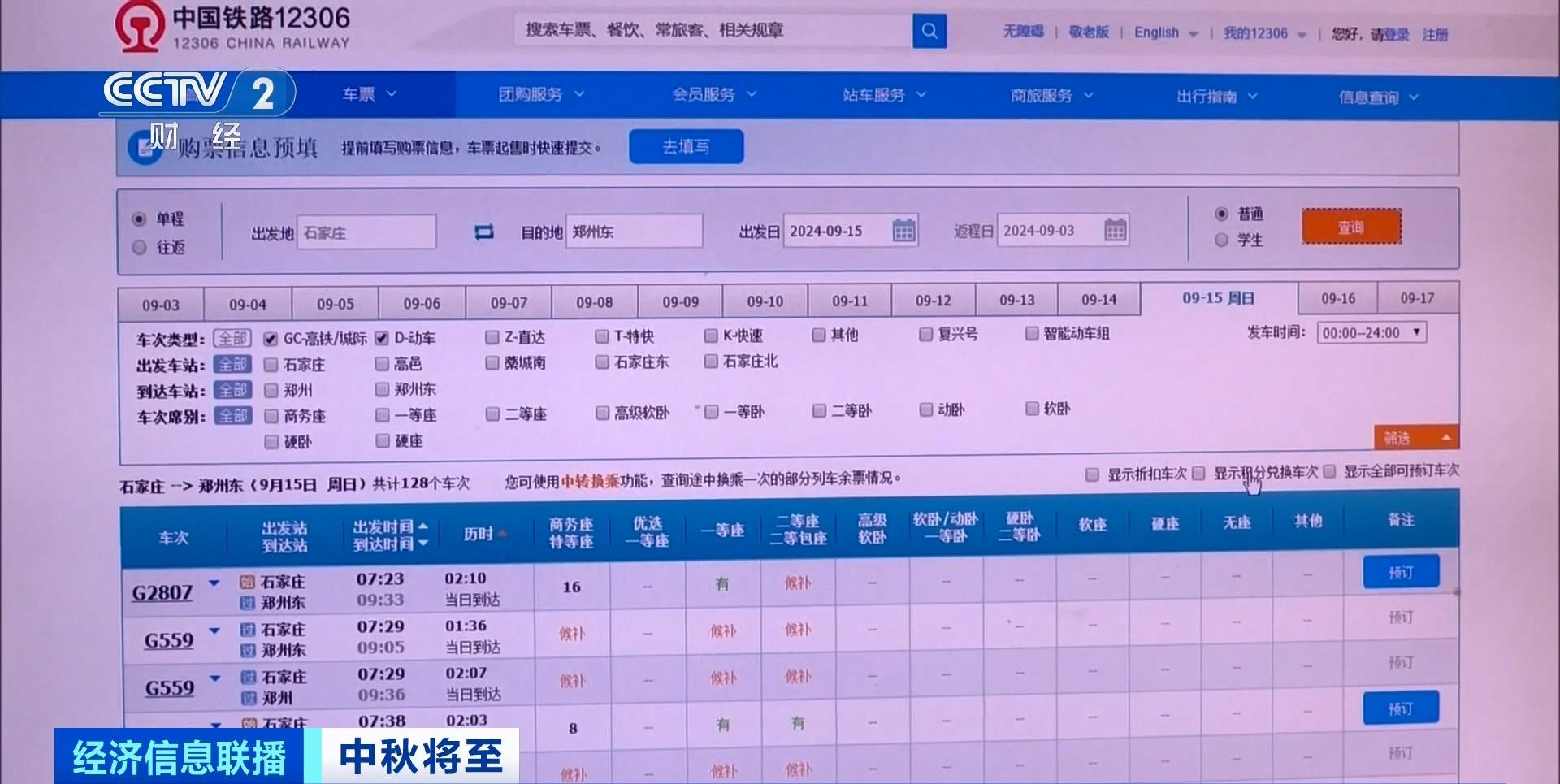Click the 12306 China Railway logo
The width and height of the screenshot is (1560, 784).
(233, 28)
